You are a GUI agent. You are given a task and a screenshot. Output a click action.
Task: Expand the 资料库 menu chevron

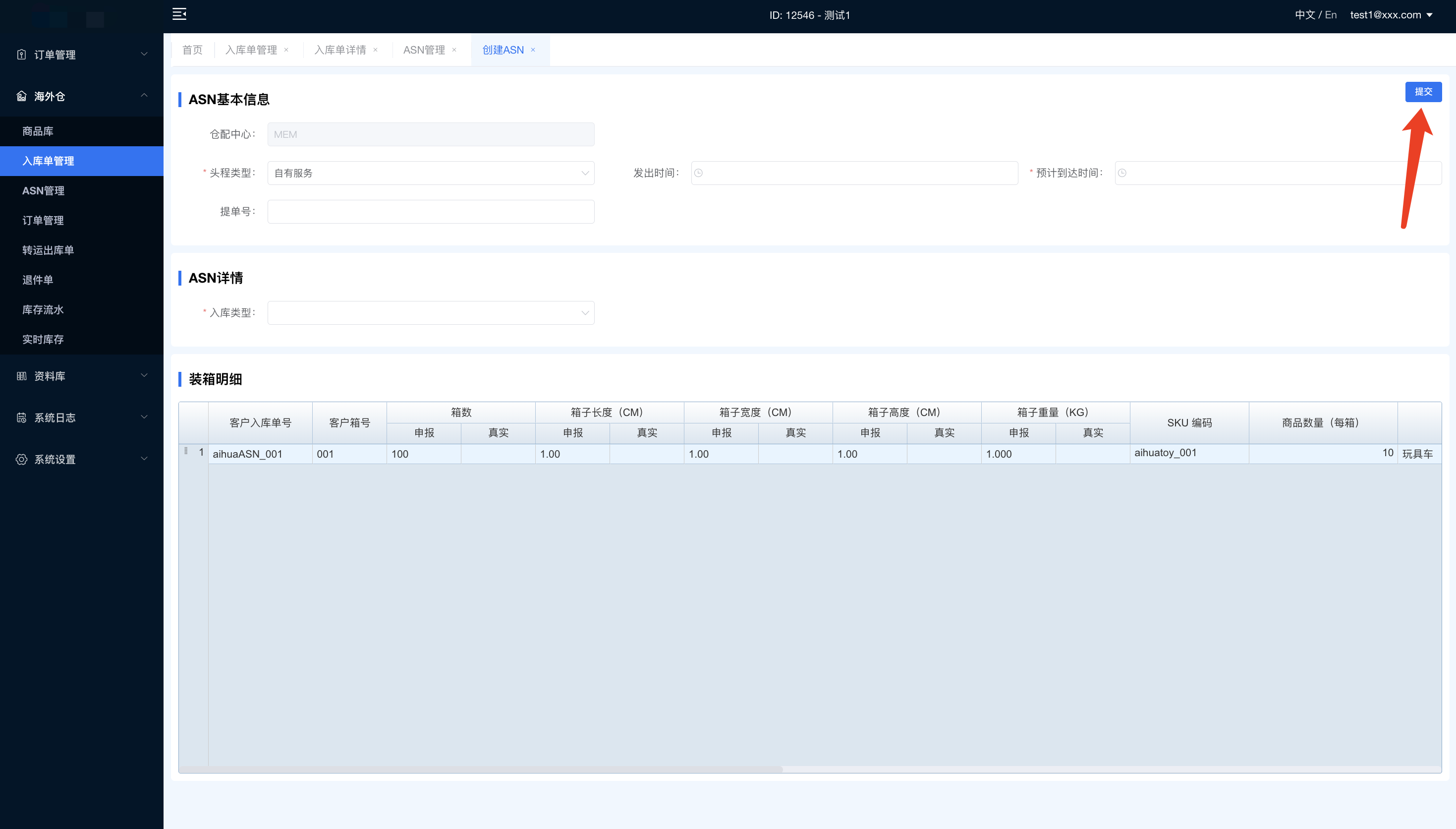(144, 375)
